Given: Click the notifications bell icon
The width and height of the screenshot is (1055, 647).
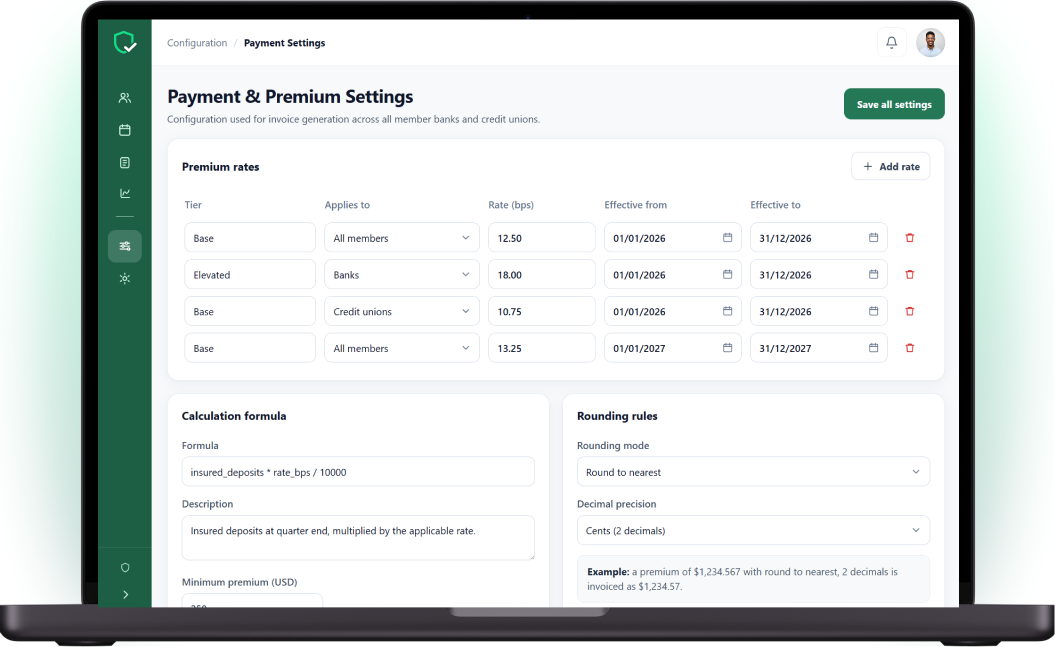Looking at the screenshot, I should coord(892,42).
